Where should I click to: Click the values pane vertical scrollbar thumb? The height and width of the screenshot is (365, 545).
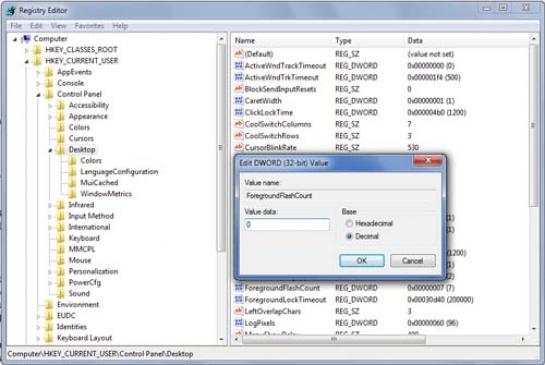(534, 125)
